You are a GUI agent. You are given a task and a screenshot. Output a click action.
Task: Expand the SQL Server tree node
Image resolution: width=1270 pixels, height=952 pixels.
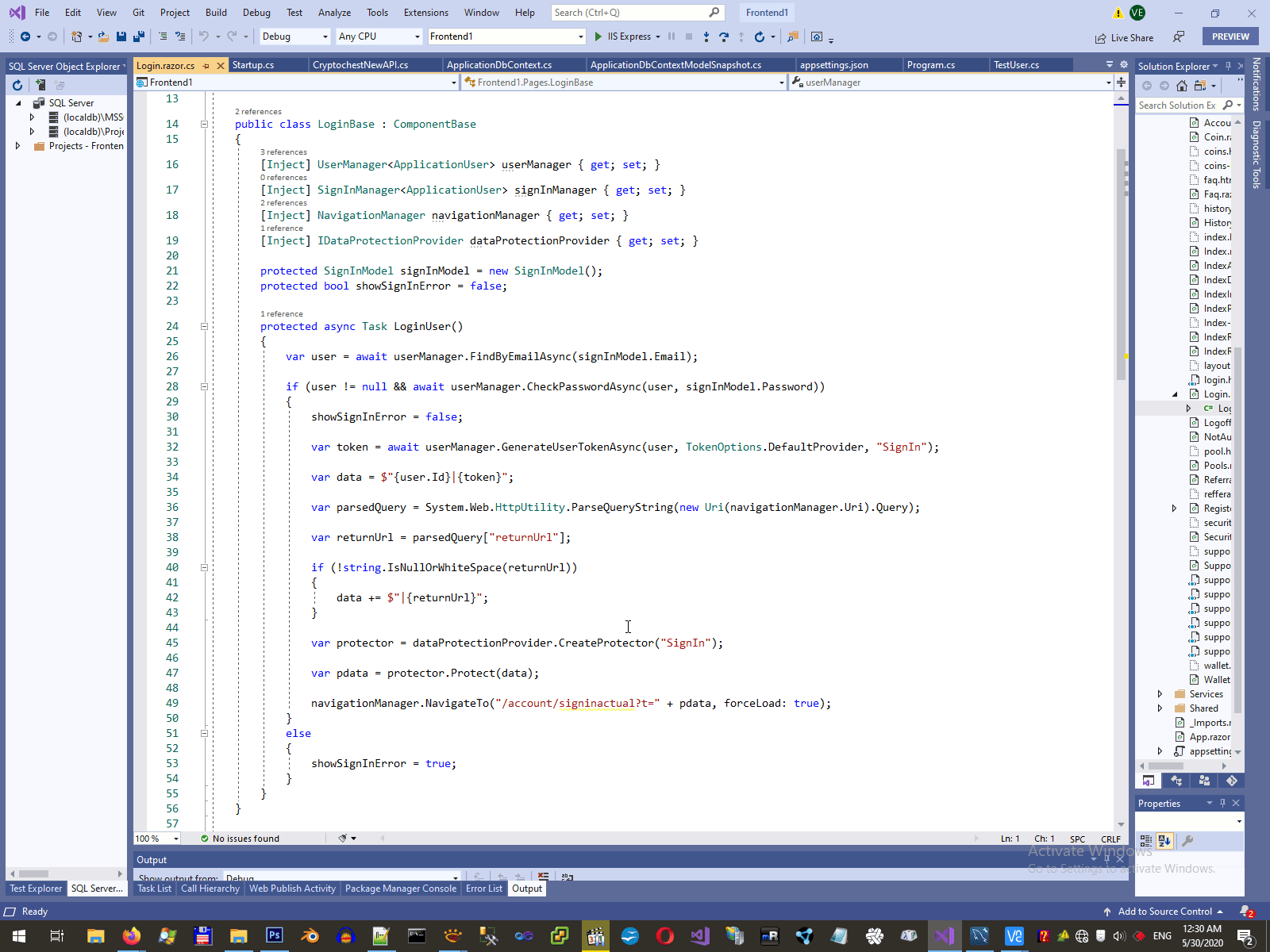tap(18, 103)
